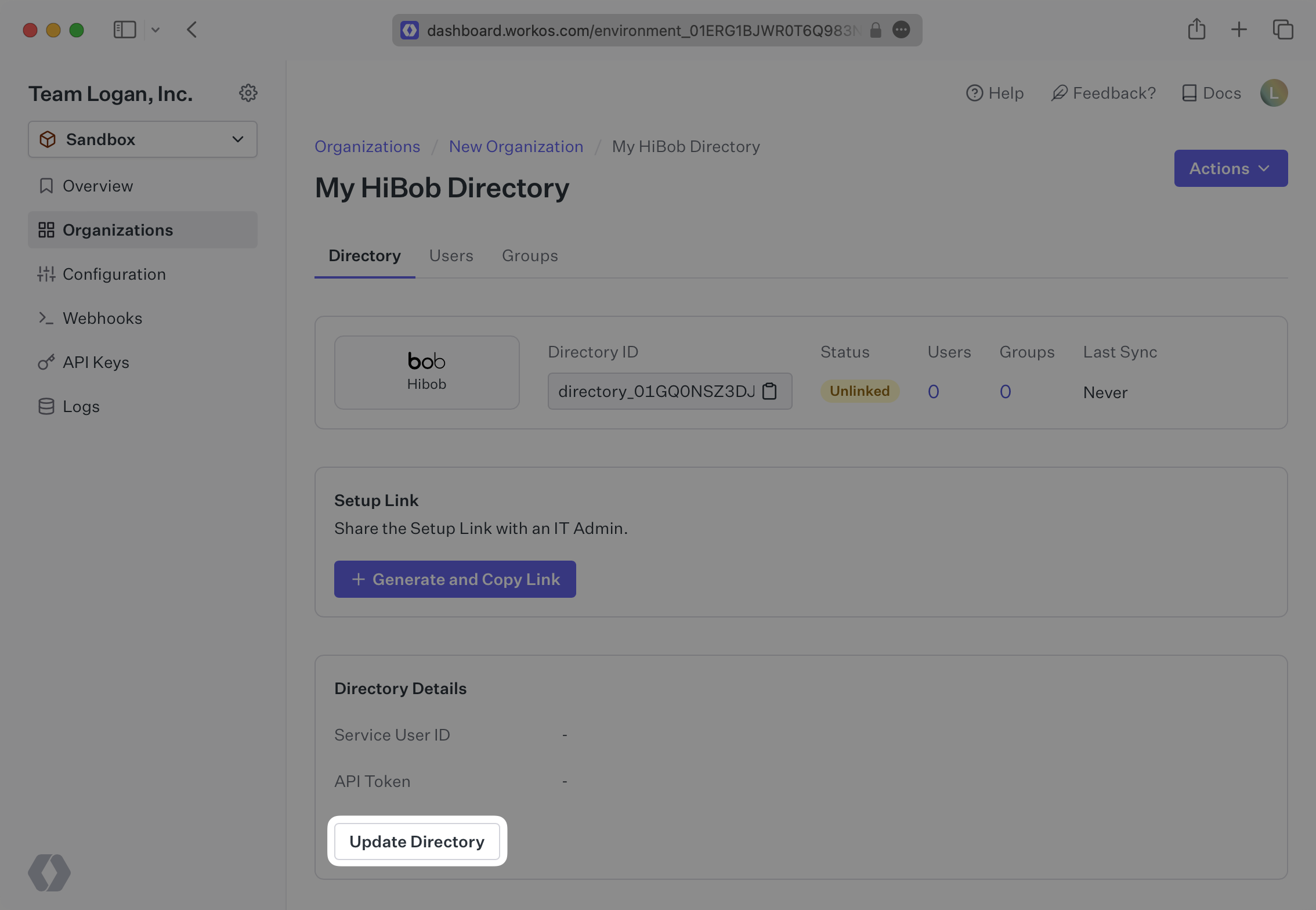The height and width of the screenshot is (910, 1316).
Task: Open the Actions dropdown menu
Action: [1231, 168]
